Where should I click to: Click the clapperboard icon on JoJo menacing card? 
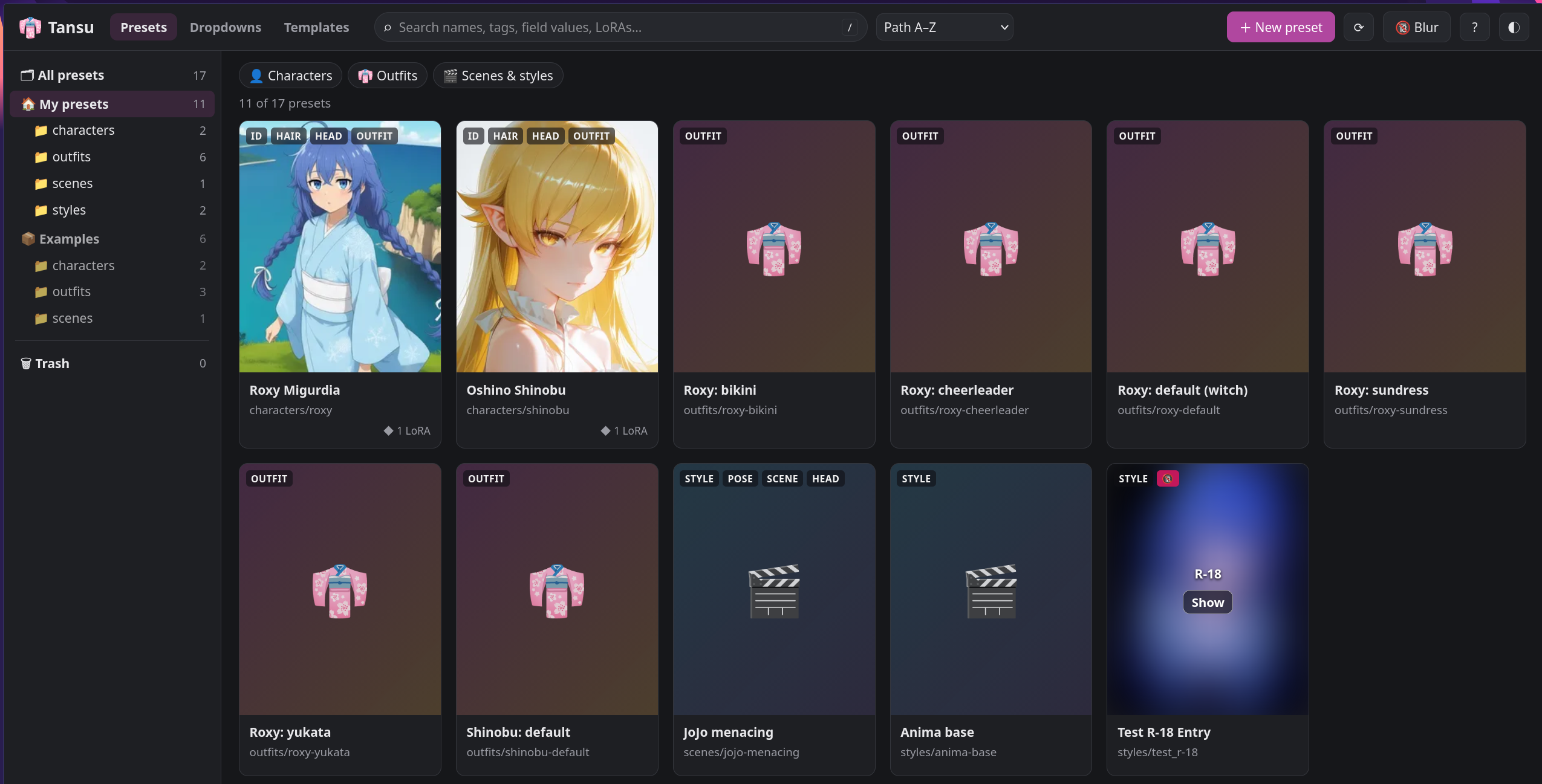click(773, 591)
